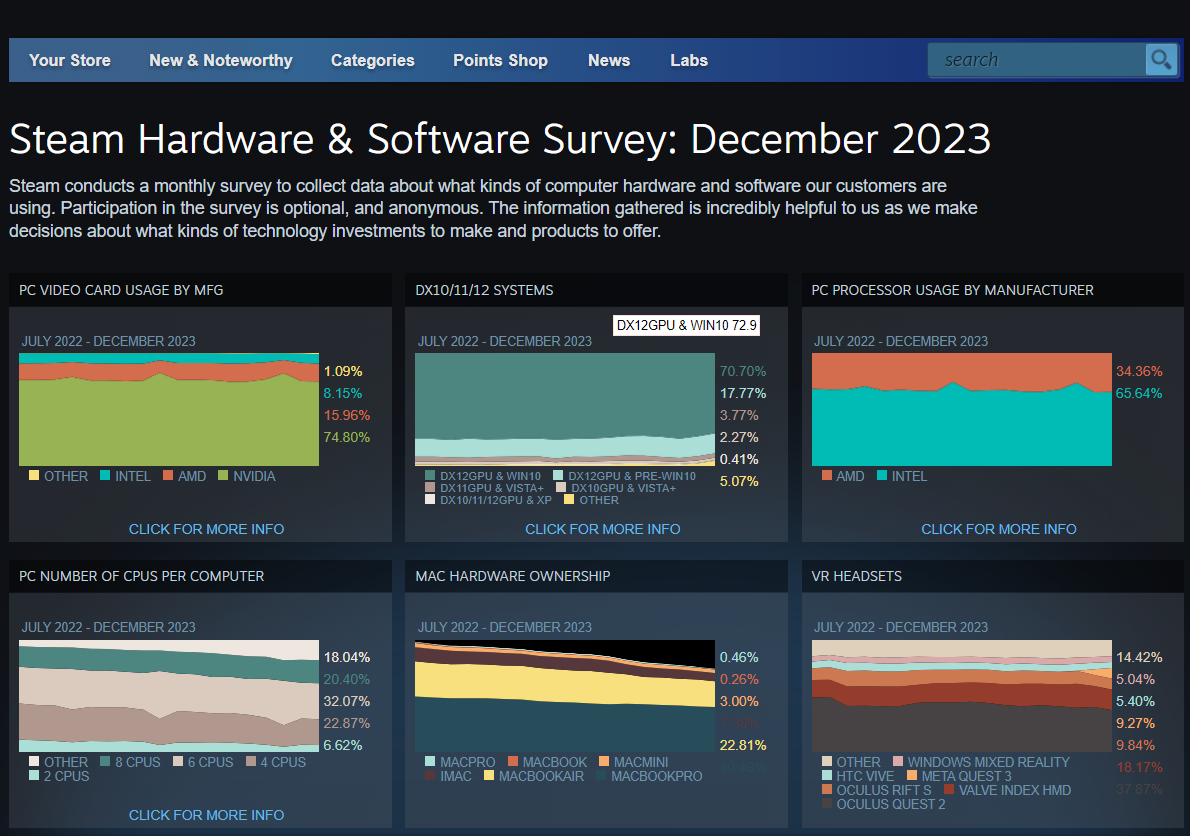Click the 'DX12GPU & WIN10 72.9' chart tooltip
Screen dimensions: 1190x836
pyautogui.click(x=686, y=325)
